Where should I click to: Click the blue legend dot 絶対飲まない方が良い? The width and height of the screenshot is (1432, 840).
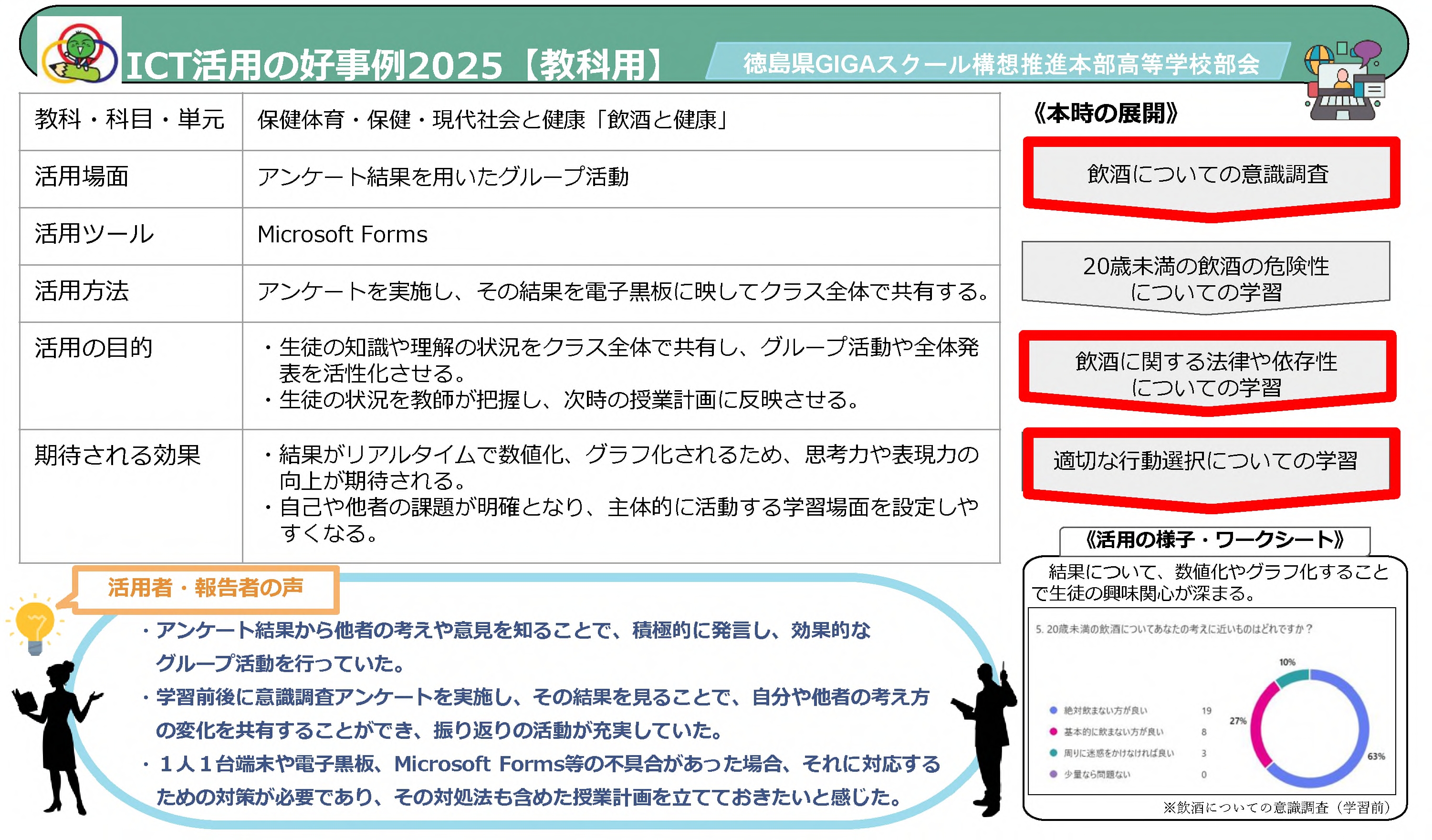click(1053, 711)
